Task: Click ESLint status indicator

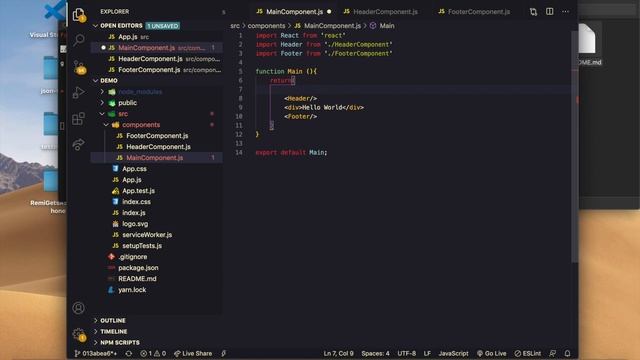Action: pos(528,353)
